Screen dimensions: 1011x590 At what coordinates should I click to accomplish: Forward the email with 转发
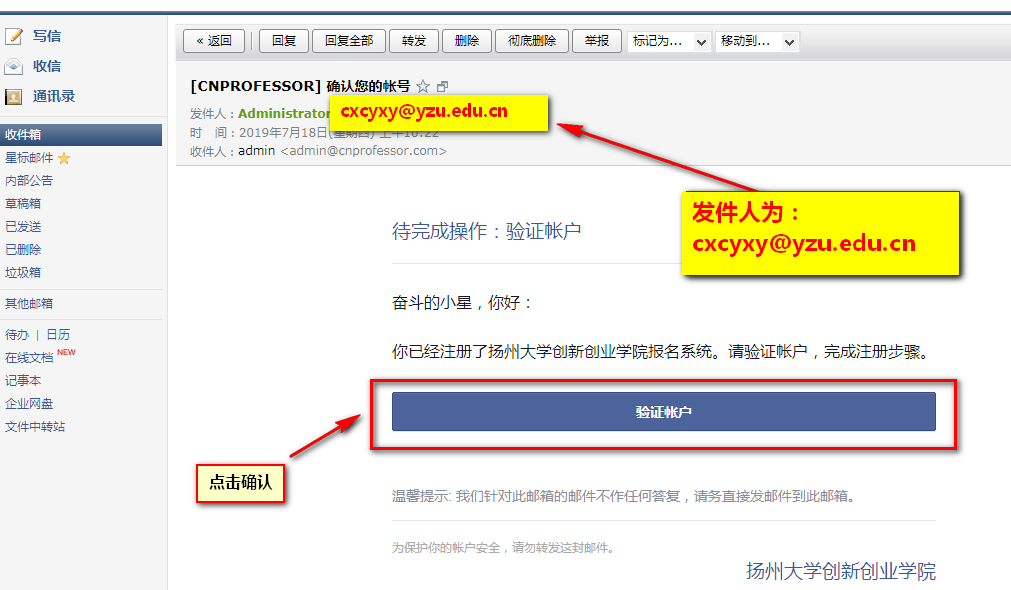[413, 41]
